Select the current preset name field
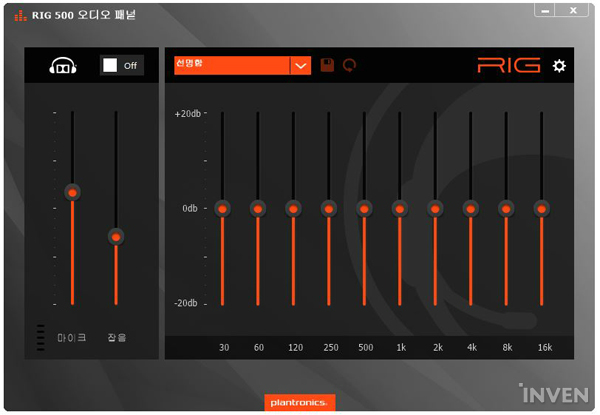600x415 pixels. pos(232,65)
